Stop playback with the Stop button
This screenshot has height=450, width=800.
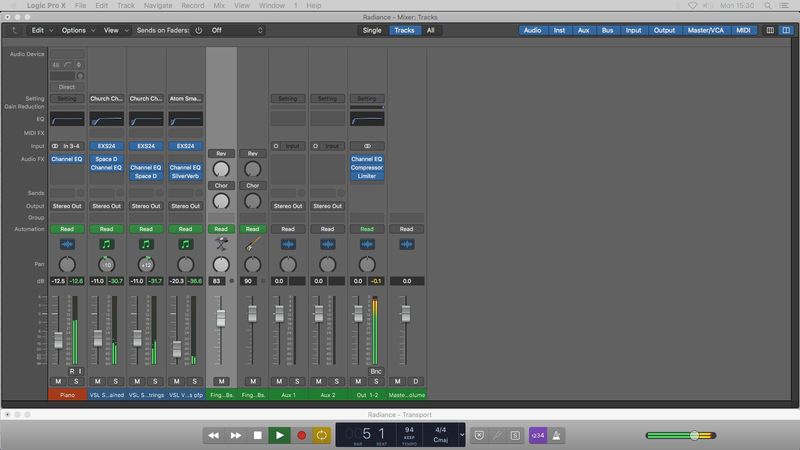(258, 435)
